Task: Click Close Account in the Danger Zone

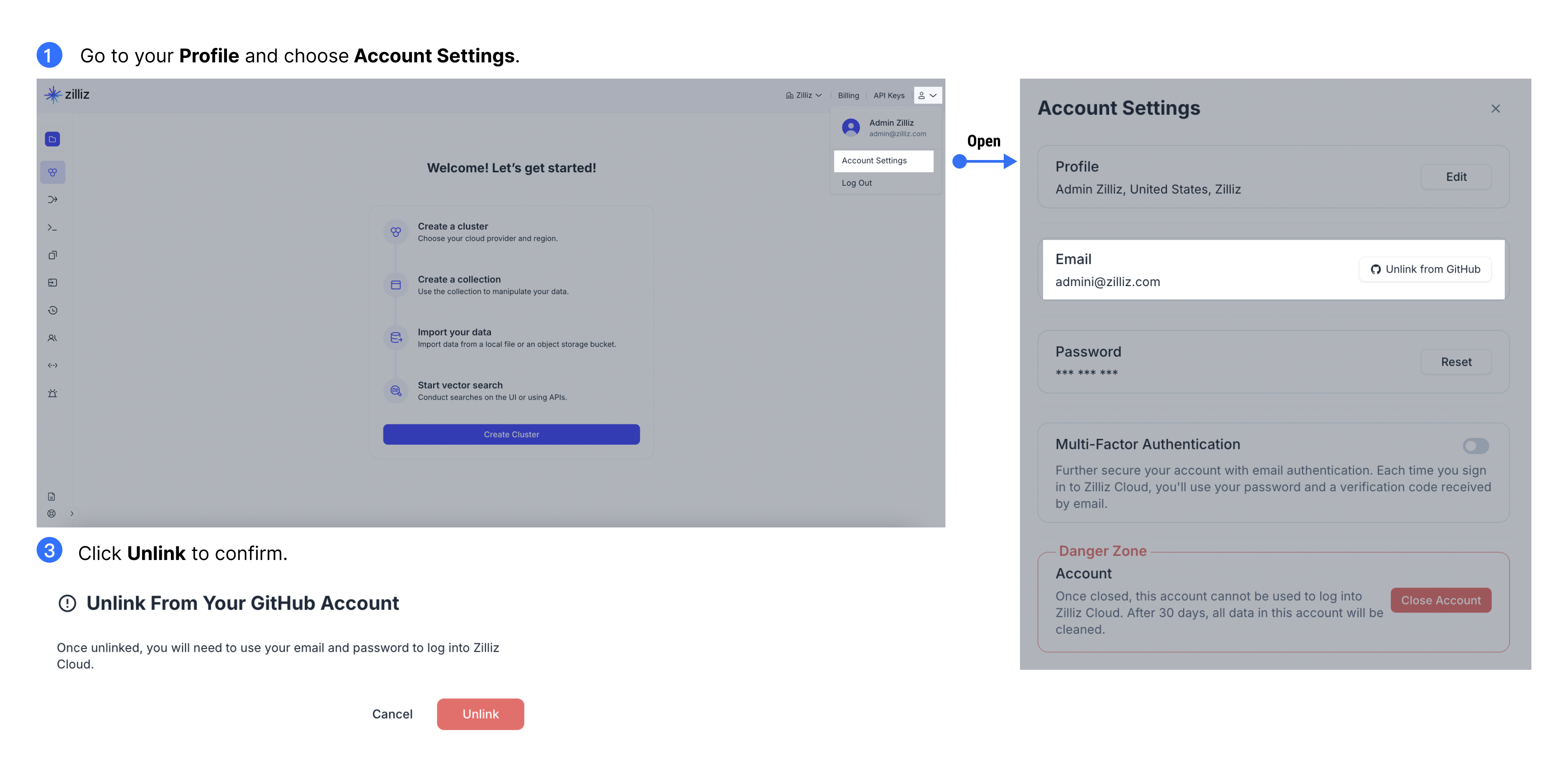Action: click(1441, 600)
